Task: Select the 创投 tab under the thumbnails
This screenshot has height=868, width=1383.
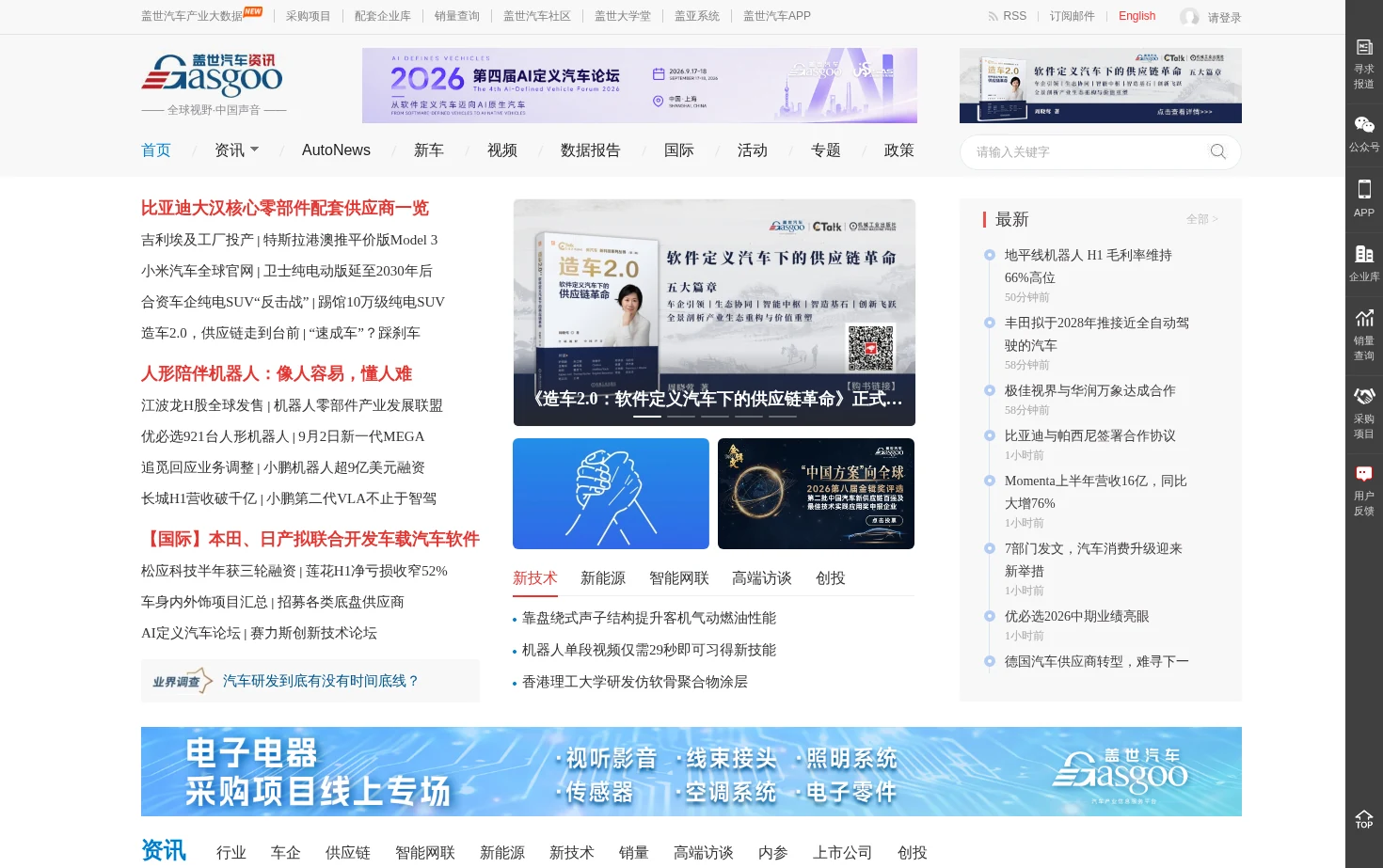Action: pyautogui.click(x=831, y=578)
